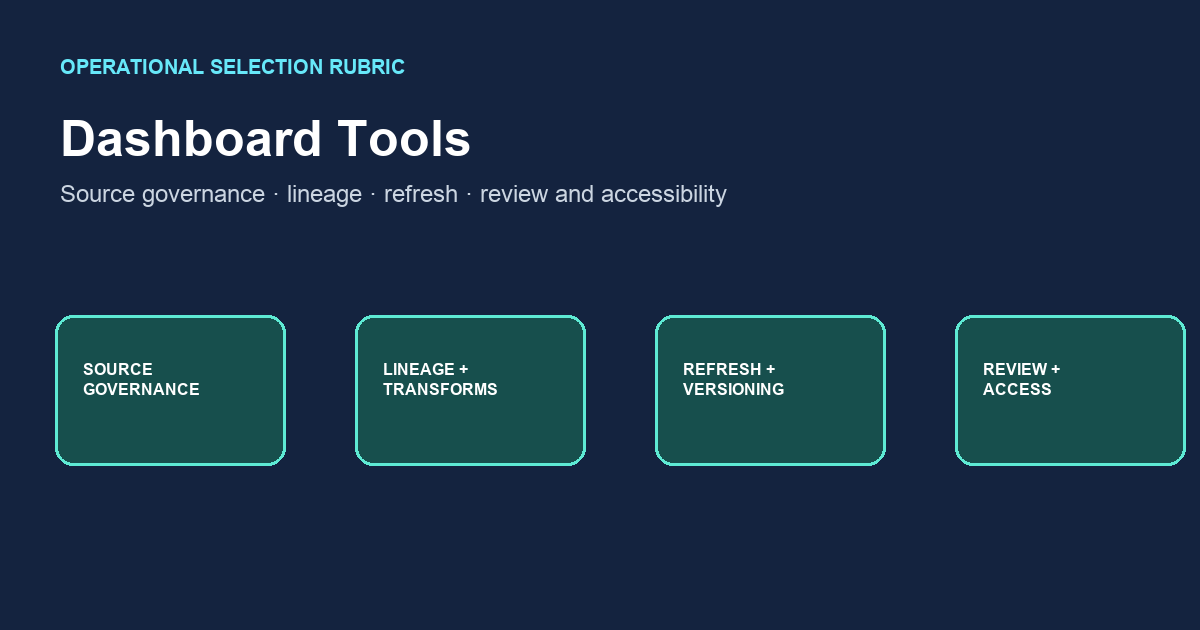This screenshot has height=630, width=1200.
Task: Click the 'Dashboard Tools' heading
Action: pos(265,139)
